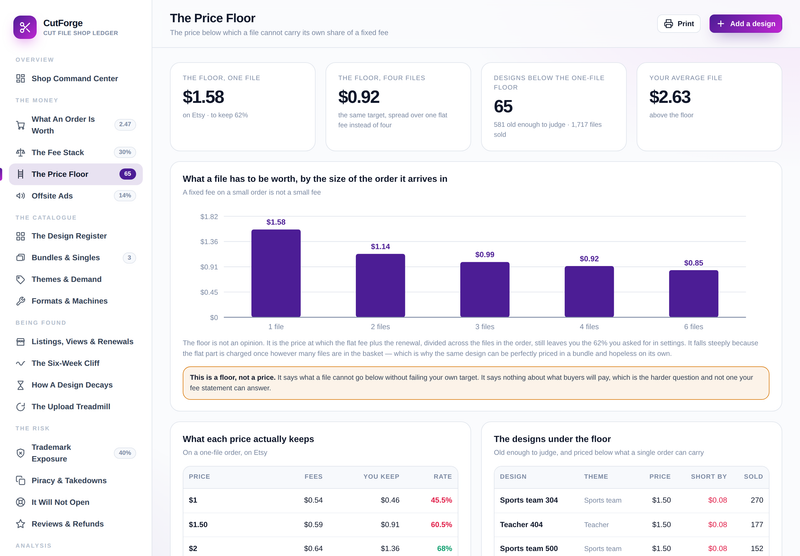
Task: Click the copy icon for Piracy & Takedowns
Action: click(20, 481)
